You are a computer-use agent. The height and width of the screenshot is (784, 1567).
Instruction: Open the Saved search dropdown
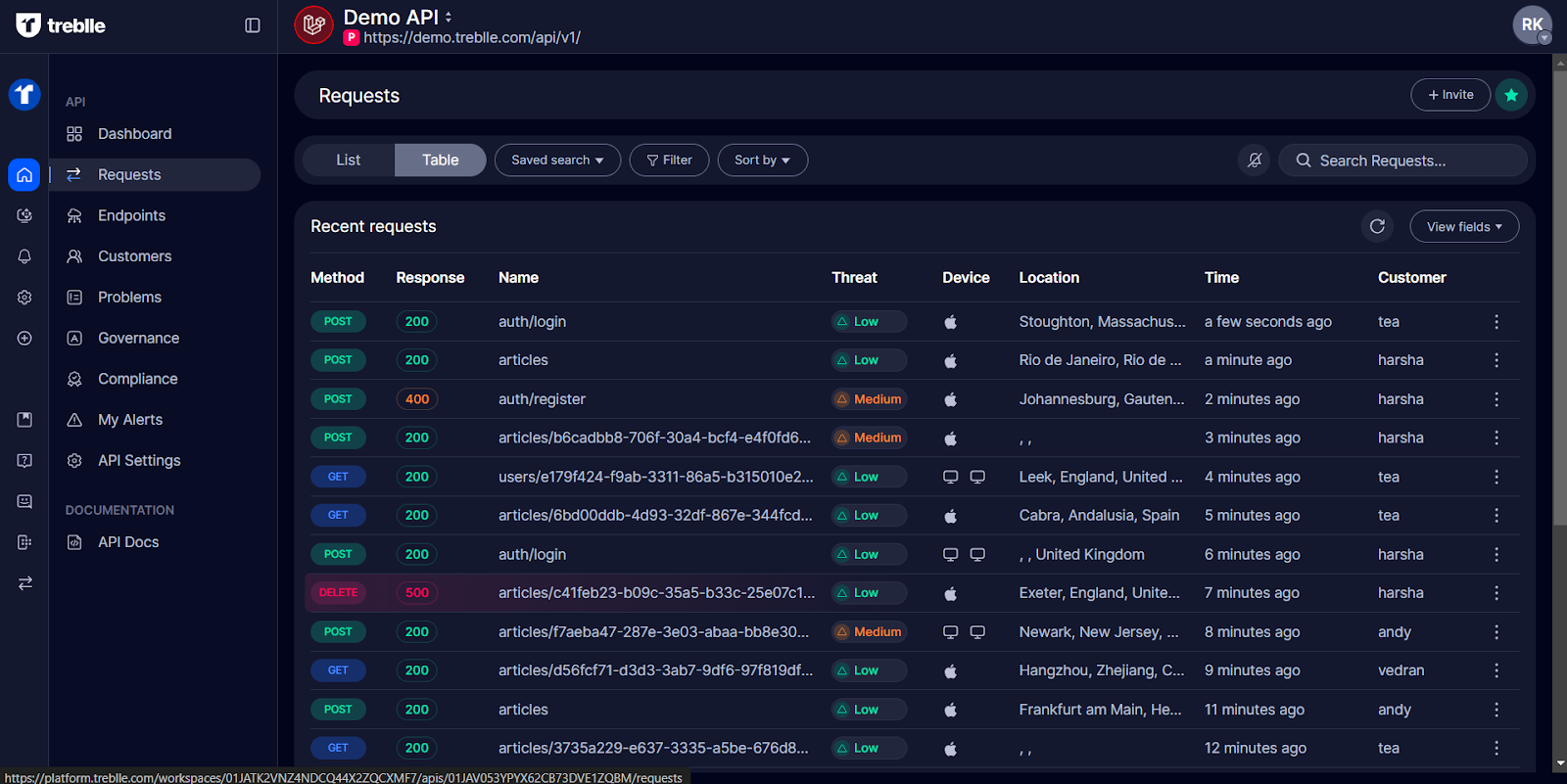[x=558, y=161]
